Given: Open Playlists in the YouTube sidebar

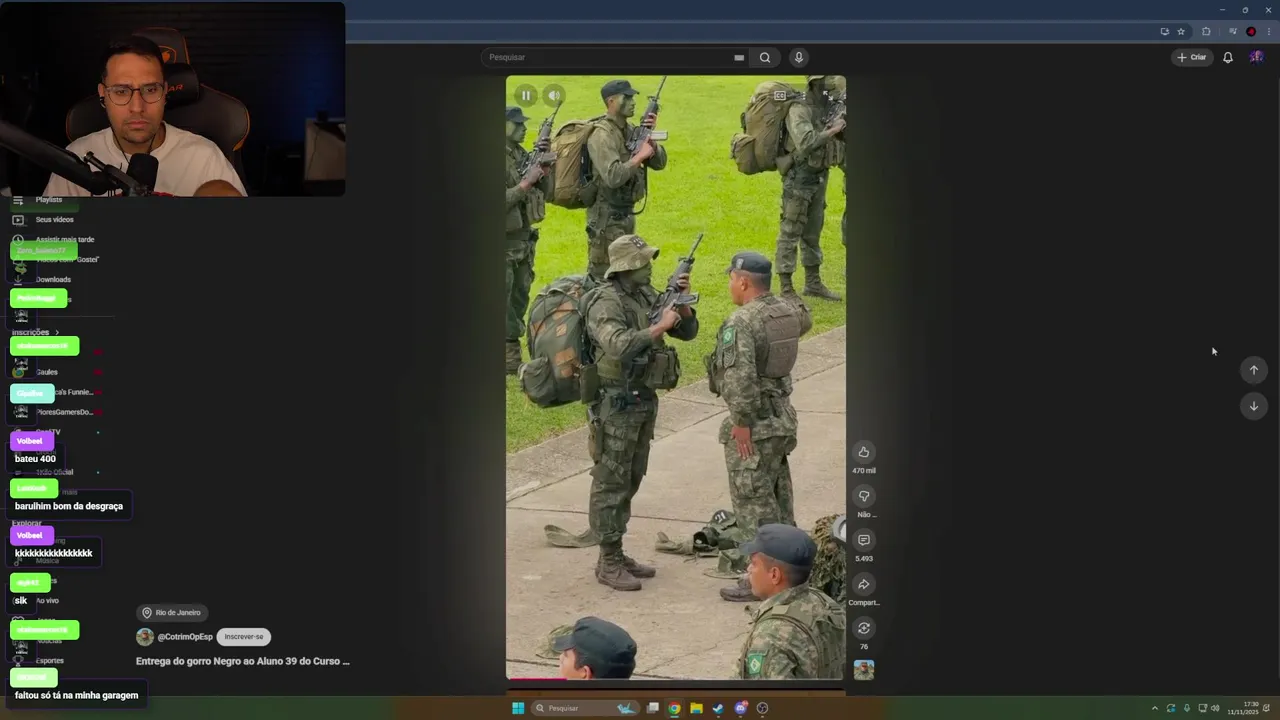Looking at the screenshot, I should [x=49, y=199].
